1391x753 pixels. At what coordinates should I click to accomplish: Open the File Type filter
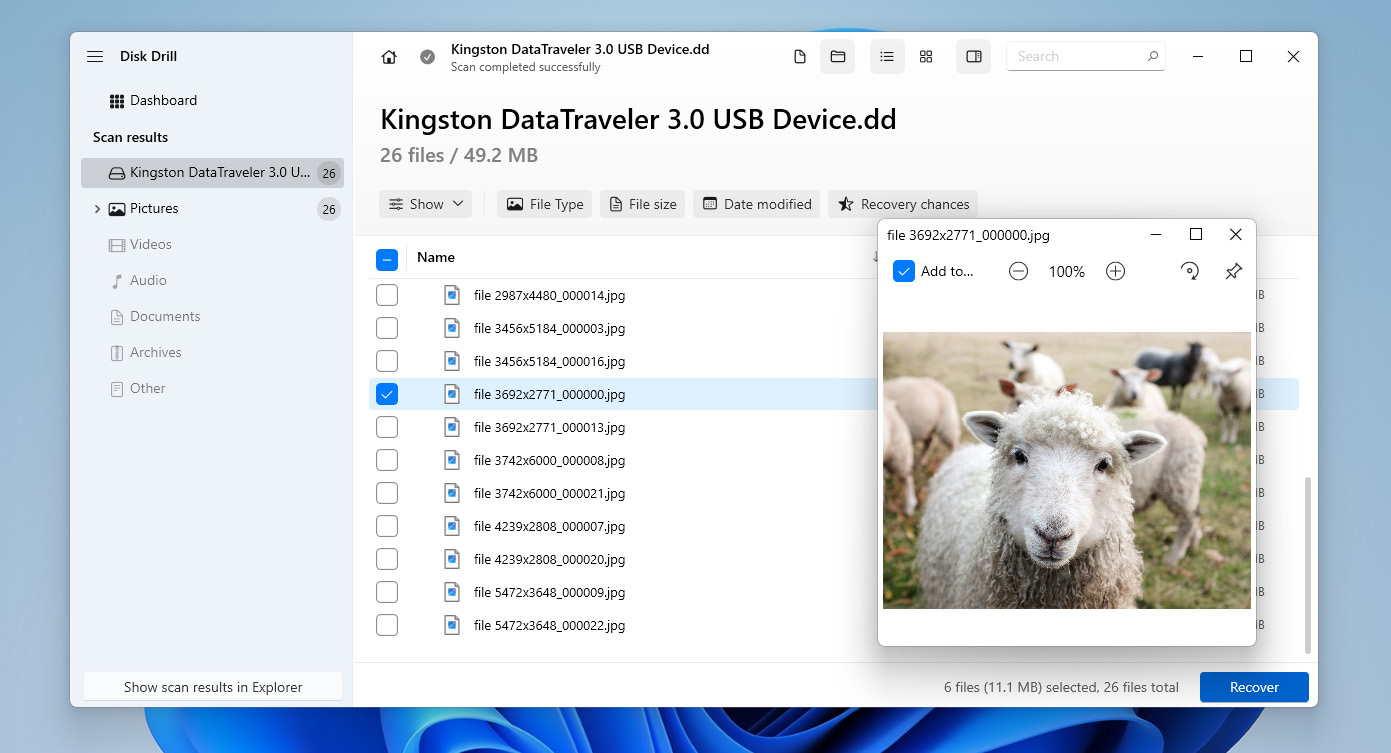pos(545,204)
